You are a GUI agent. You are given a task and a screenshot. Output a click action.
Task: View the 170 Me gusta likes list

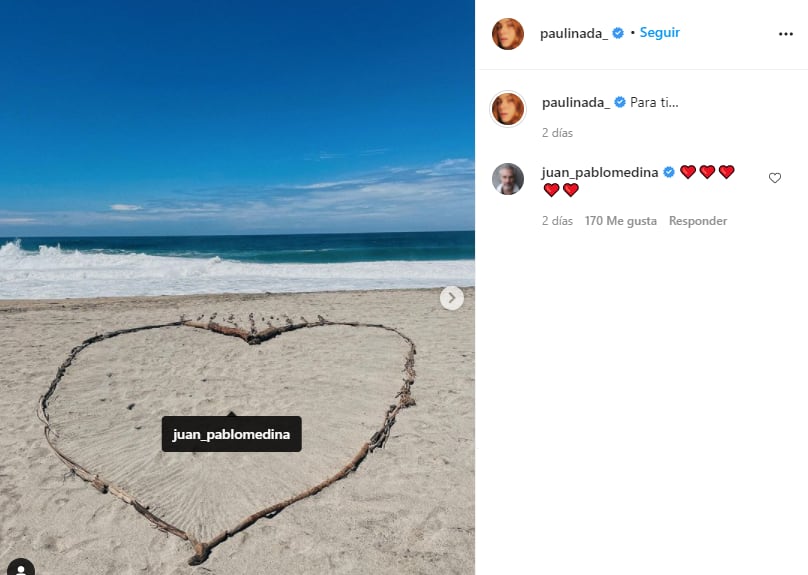[620, 221]
